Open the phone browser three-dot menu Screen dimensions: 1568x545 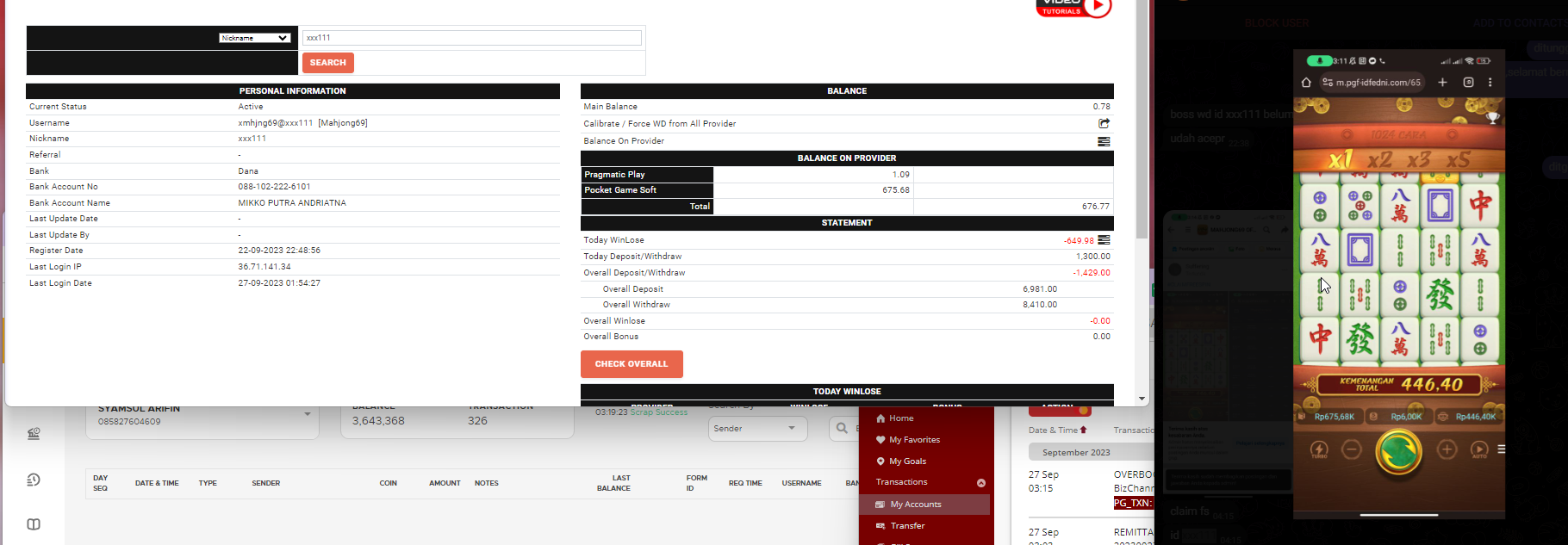tap(1490, 83)
